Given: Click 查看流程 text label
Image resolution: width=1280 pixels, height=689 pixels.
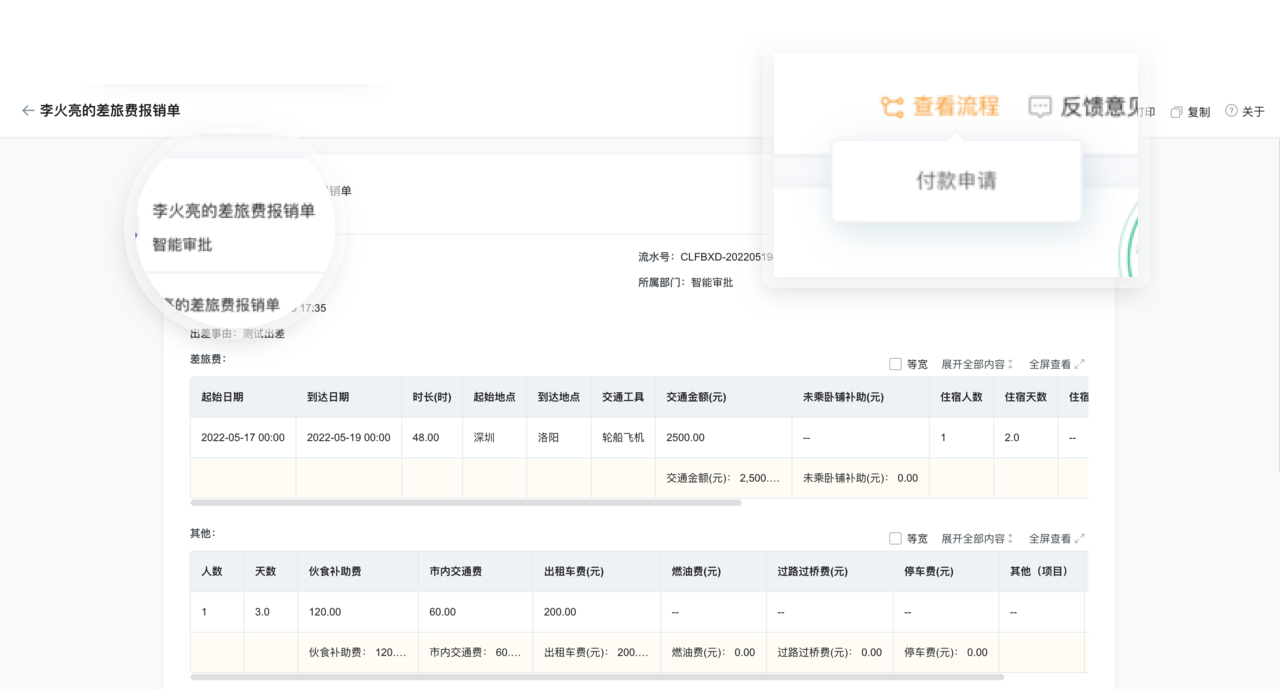Looking at the screenshot, I should tap(956, 107).
